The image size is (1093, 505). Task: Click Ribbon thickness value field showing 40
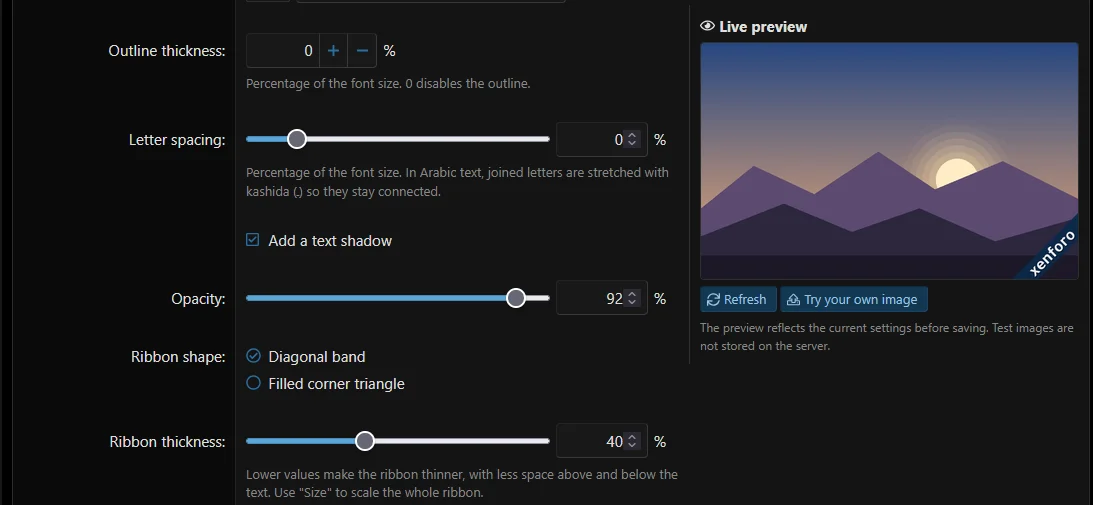pos(602,442)
